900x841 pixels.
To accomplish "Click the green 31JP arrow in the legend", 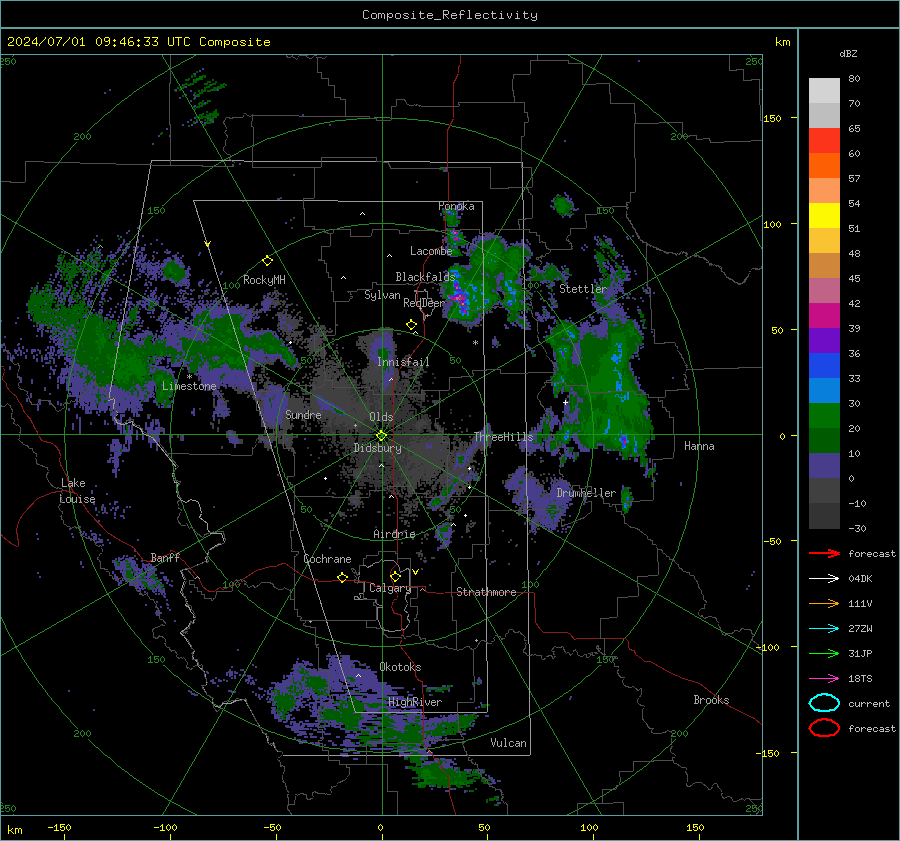I will pos(824,653).
